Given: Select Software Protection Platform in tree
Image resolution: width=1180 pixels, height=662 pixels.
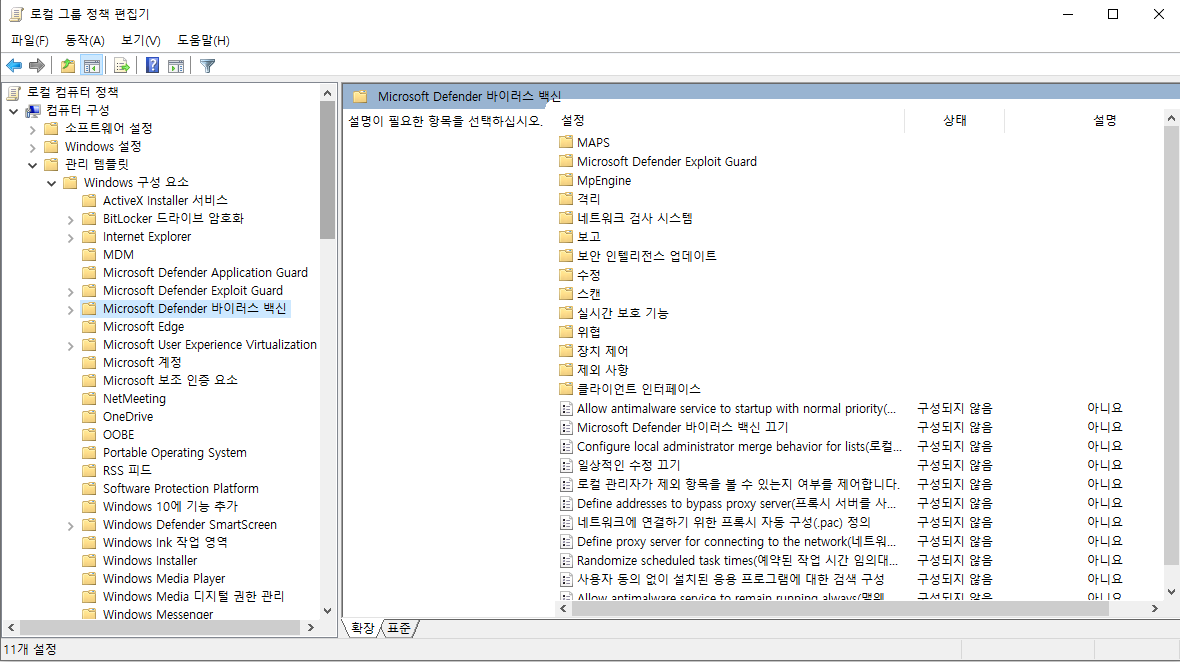Looking at the screenshot, I should tap(181, 488).
